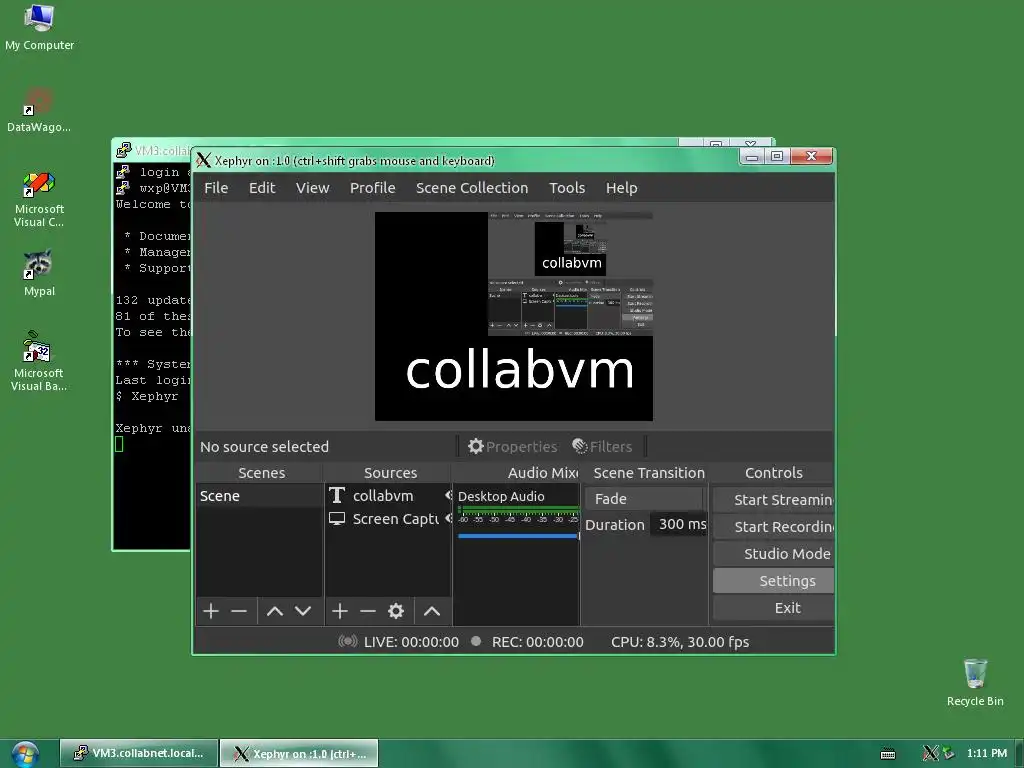Click Xephyr taskbar button

pyautogui.click(x=299, y=753)
